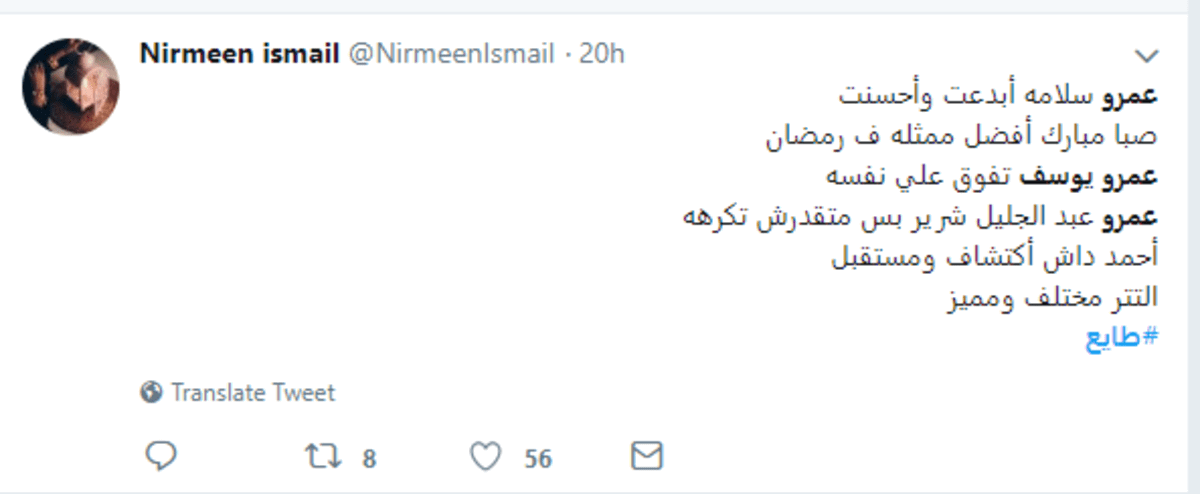Click the reply speech bubble icon
The image size is (1200, 494).
pyautogui.click(x=160, y=457)
